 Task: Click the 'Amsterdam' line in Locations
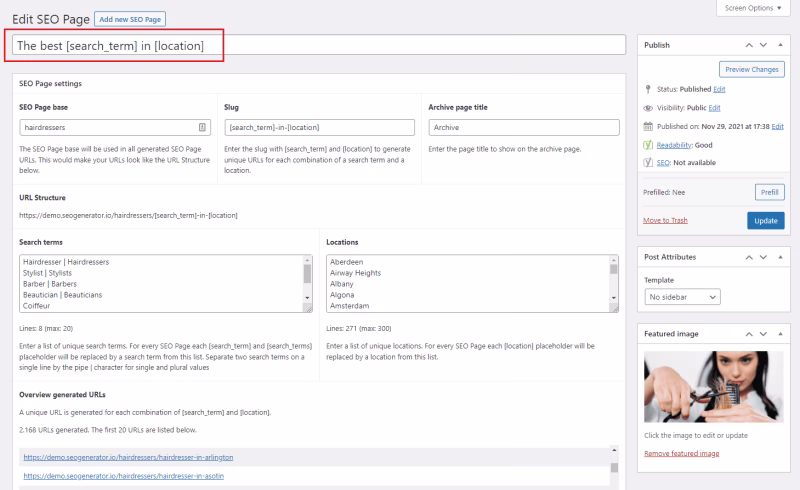349,306
